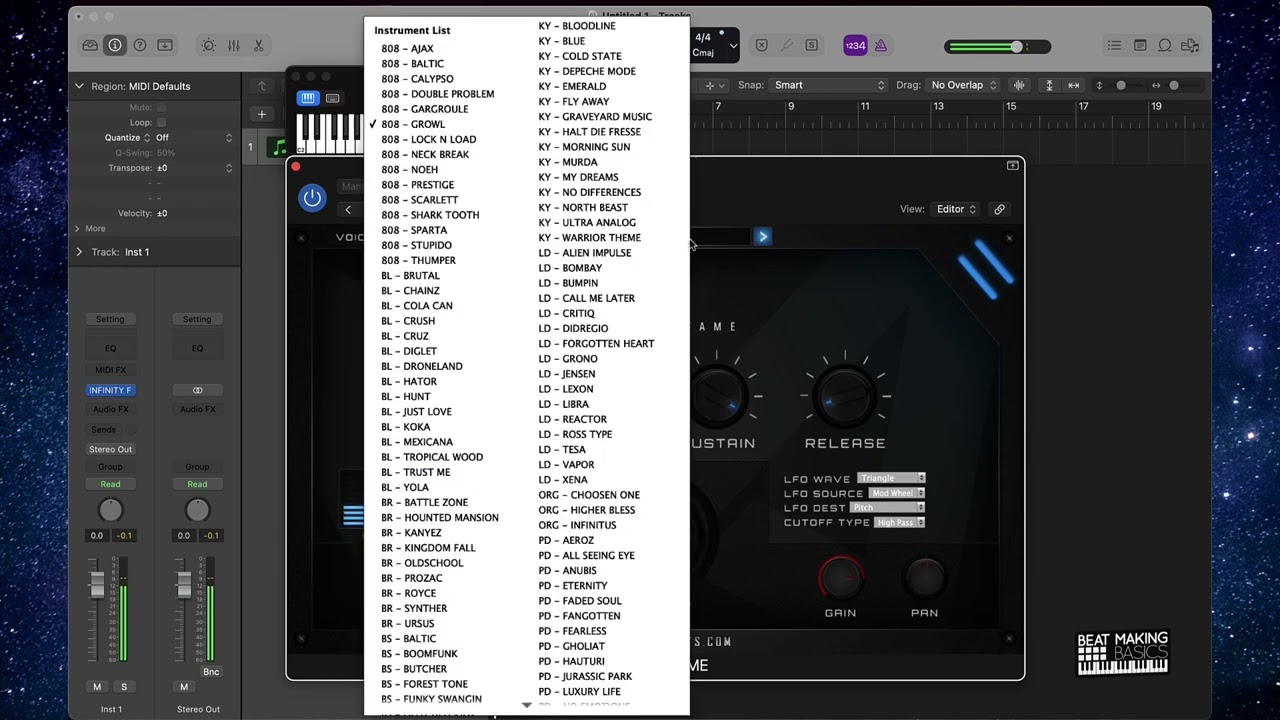The width and height of the screenshot is (1280, 720).
Task: Expand the More disclosure triangle
Action: [77, 228]
